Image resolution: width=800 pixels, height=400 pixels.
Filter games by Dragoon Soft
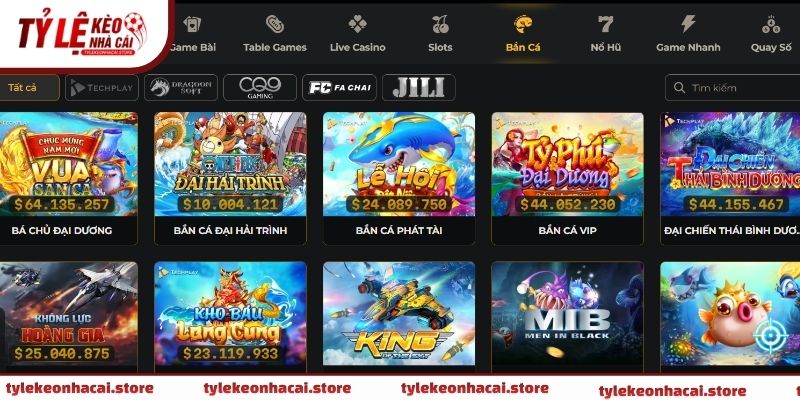(x=181, y=88)
